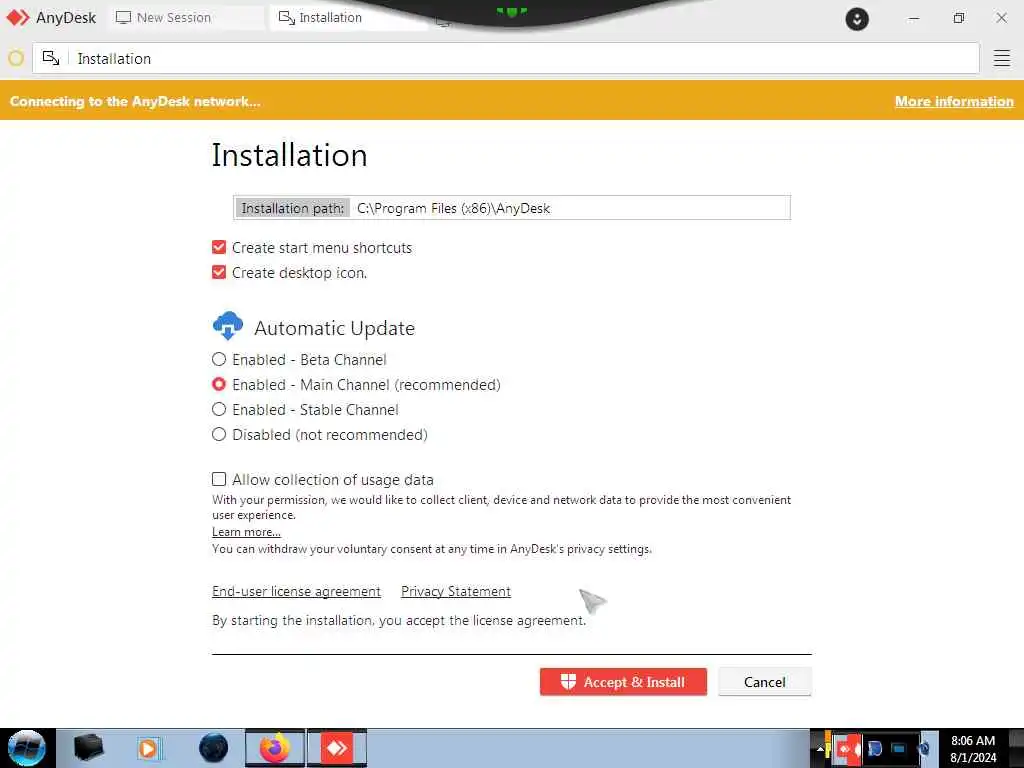Click the round dark download arrow icon

tap(857, 19)
